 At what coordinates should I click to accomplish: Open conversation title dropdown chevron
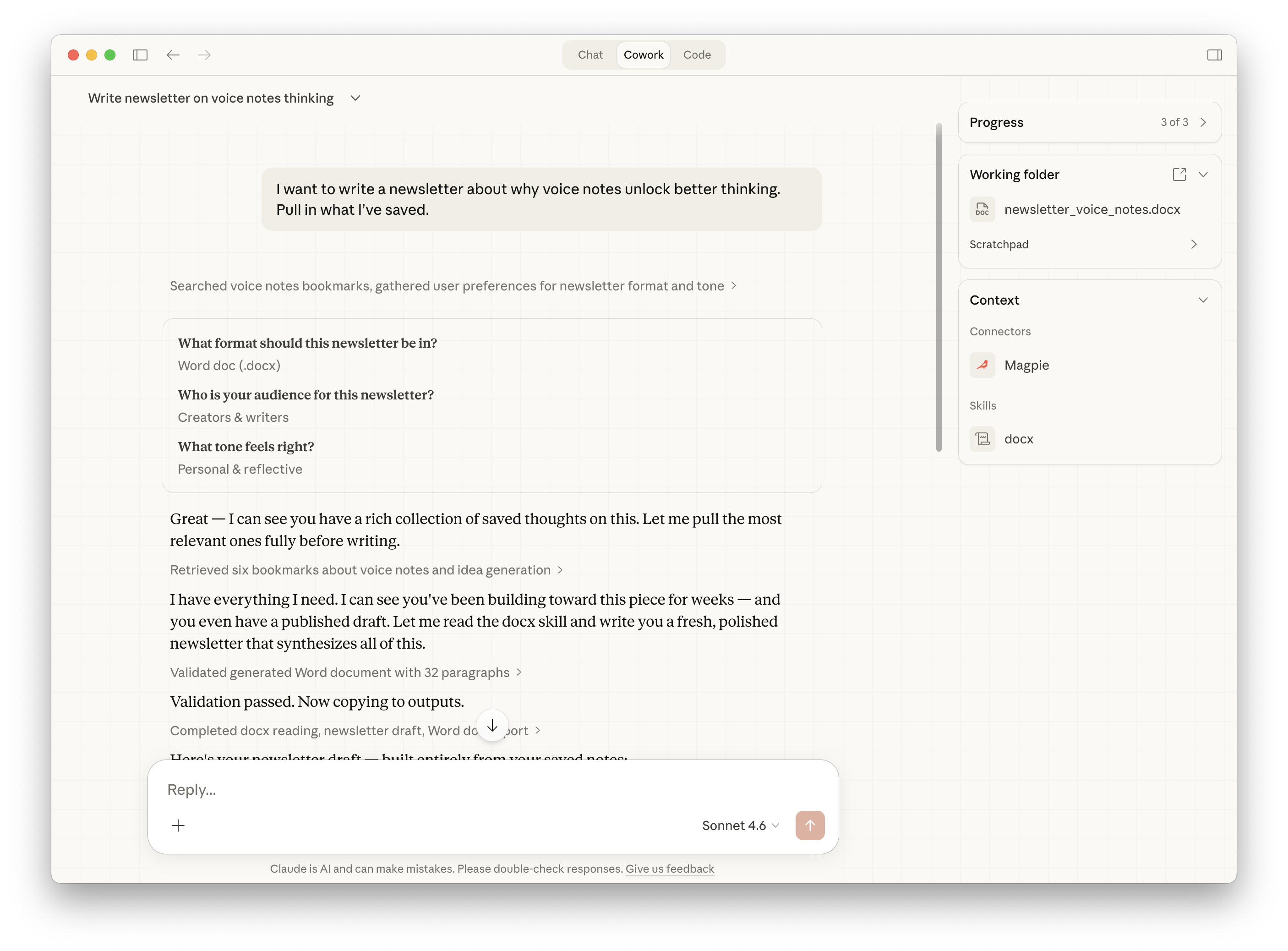tap(355, 98)
